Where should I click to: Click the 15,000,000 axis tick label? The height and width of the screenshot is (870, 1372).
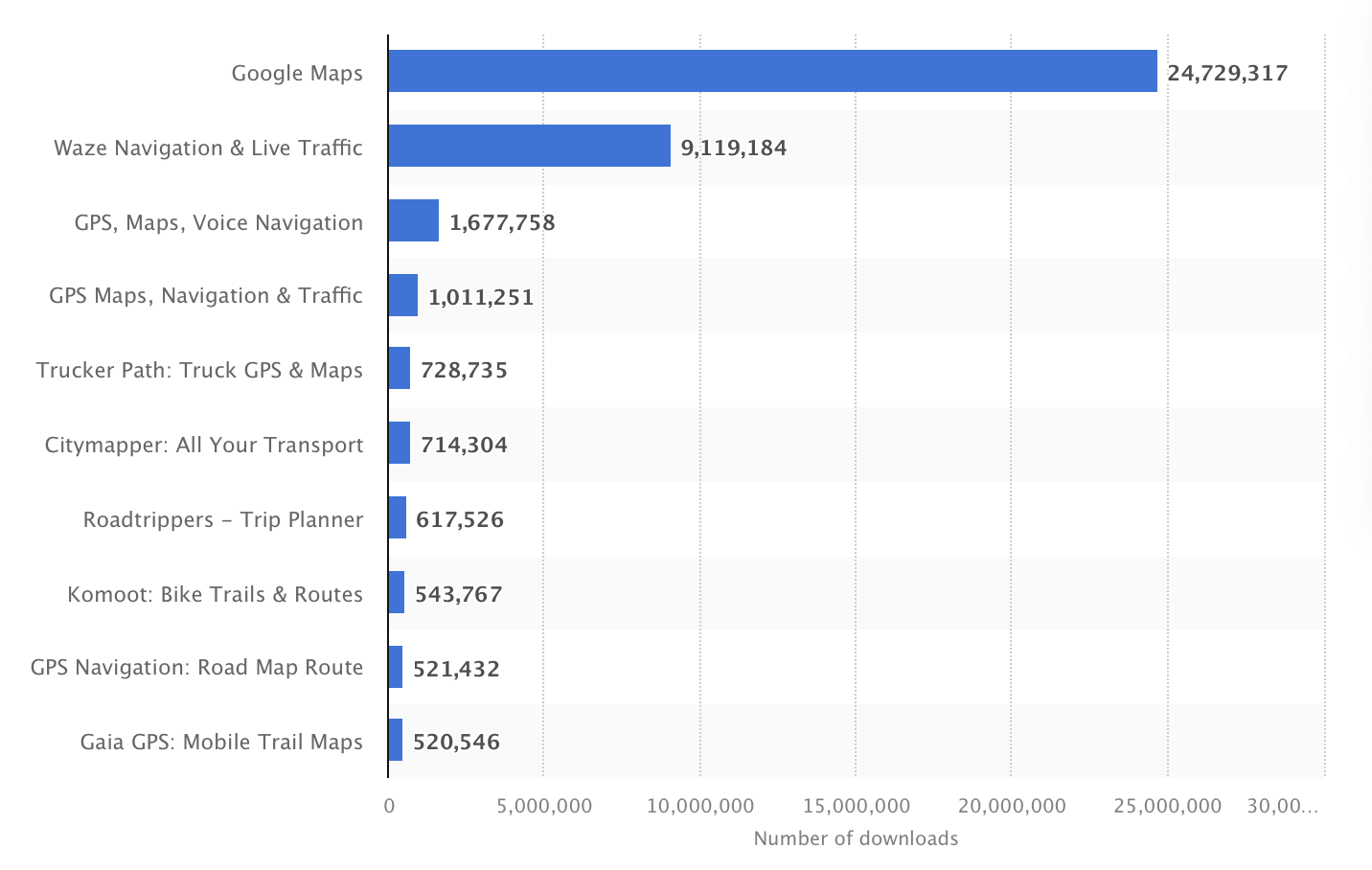click(x=857, y=806)
